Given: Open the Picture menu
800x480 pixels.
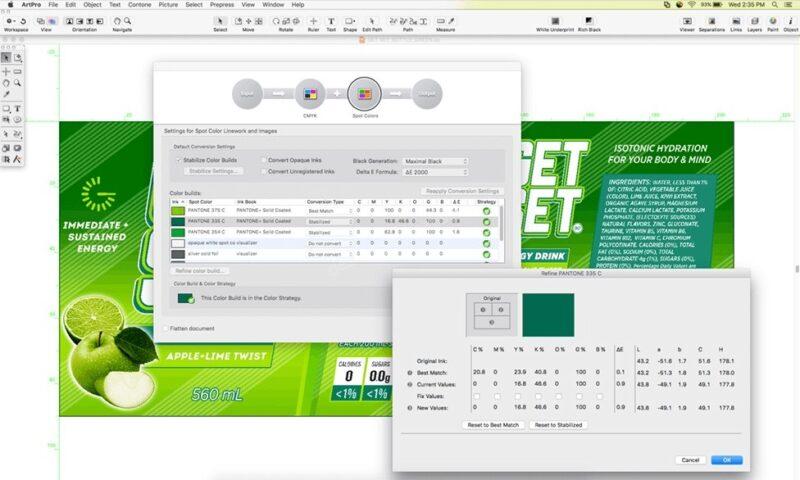Looking at the screenshot, I should point(168,5).
